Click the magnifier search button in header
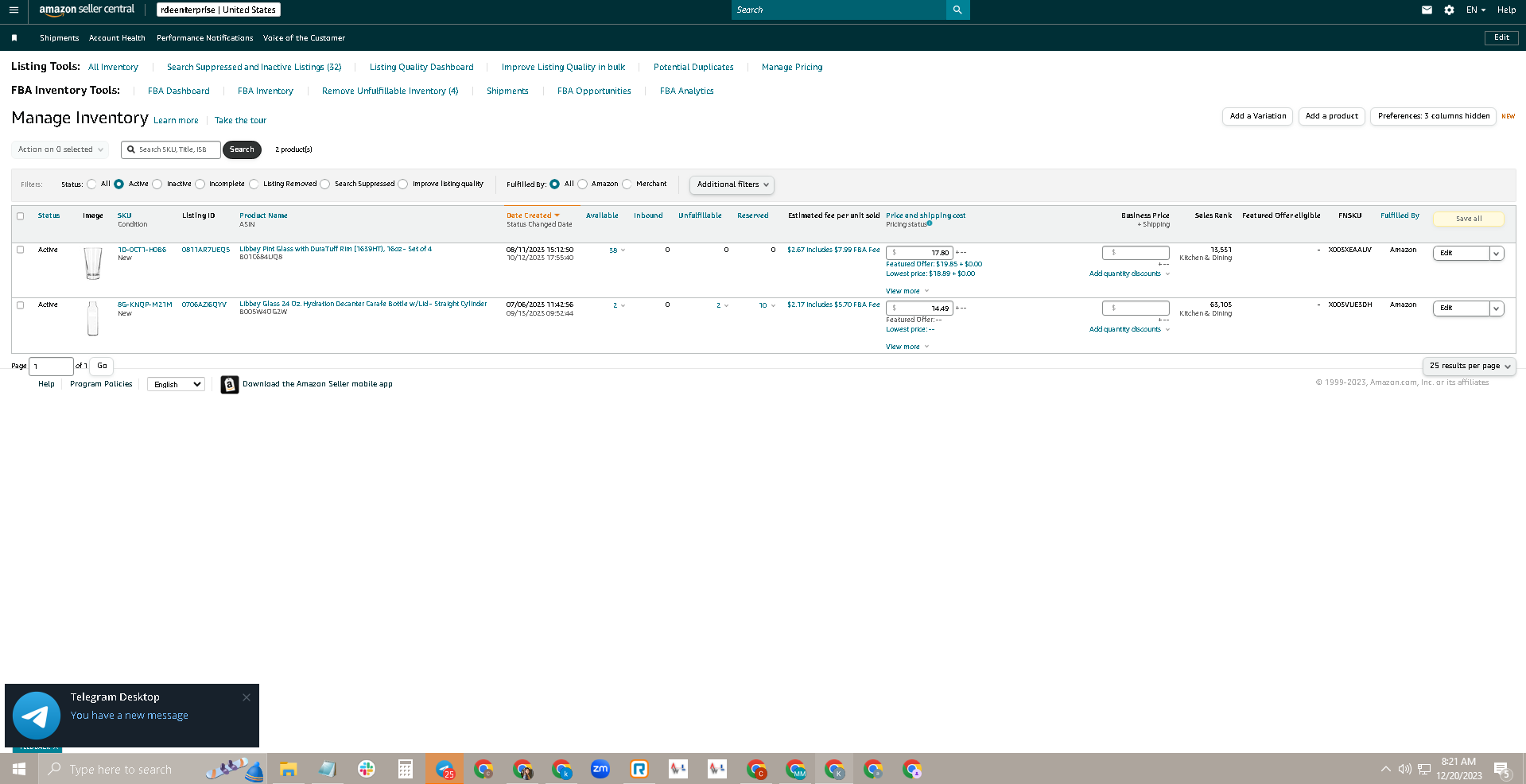1526x784 pixels. tap(957, 10)
